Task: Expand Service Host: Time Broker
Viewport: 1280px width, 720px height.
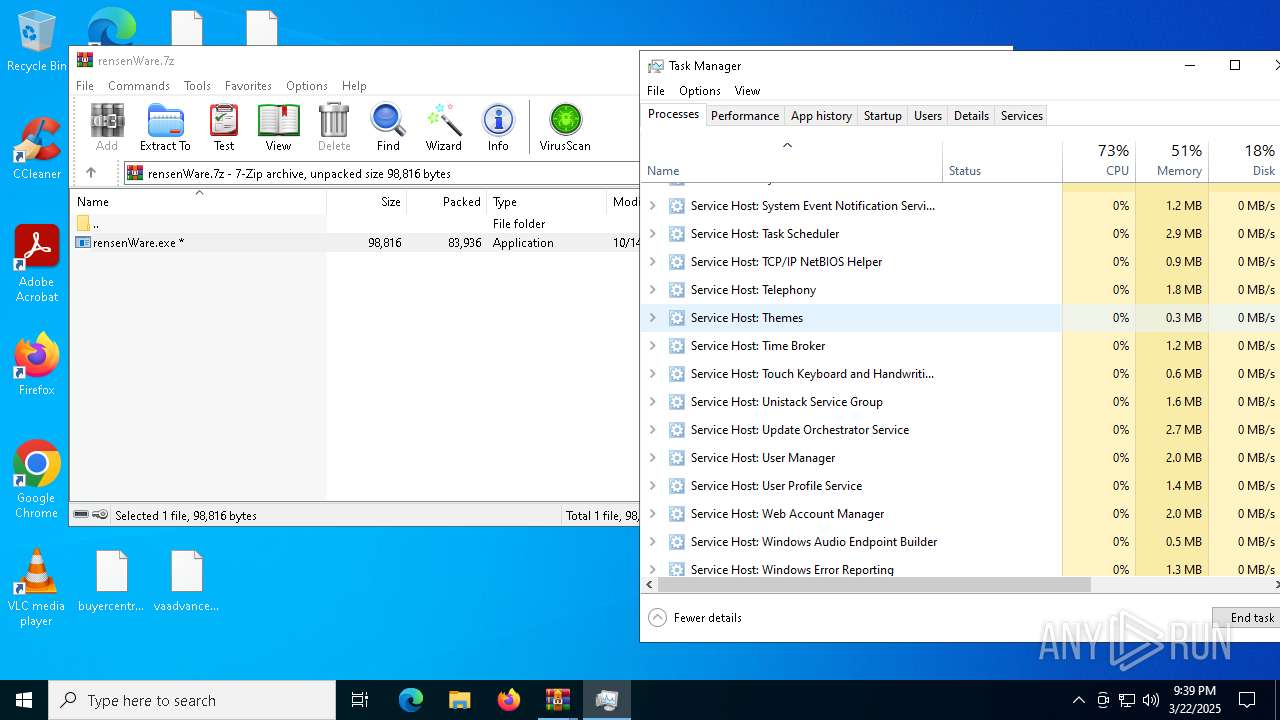Action: coord(653,345)
